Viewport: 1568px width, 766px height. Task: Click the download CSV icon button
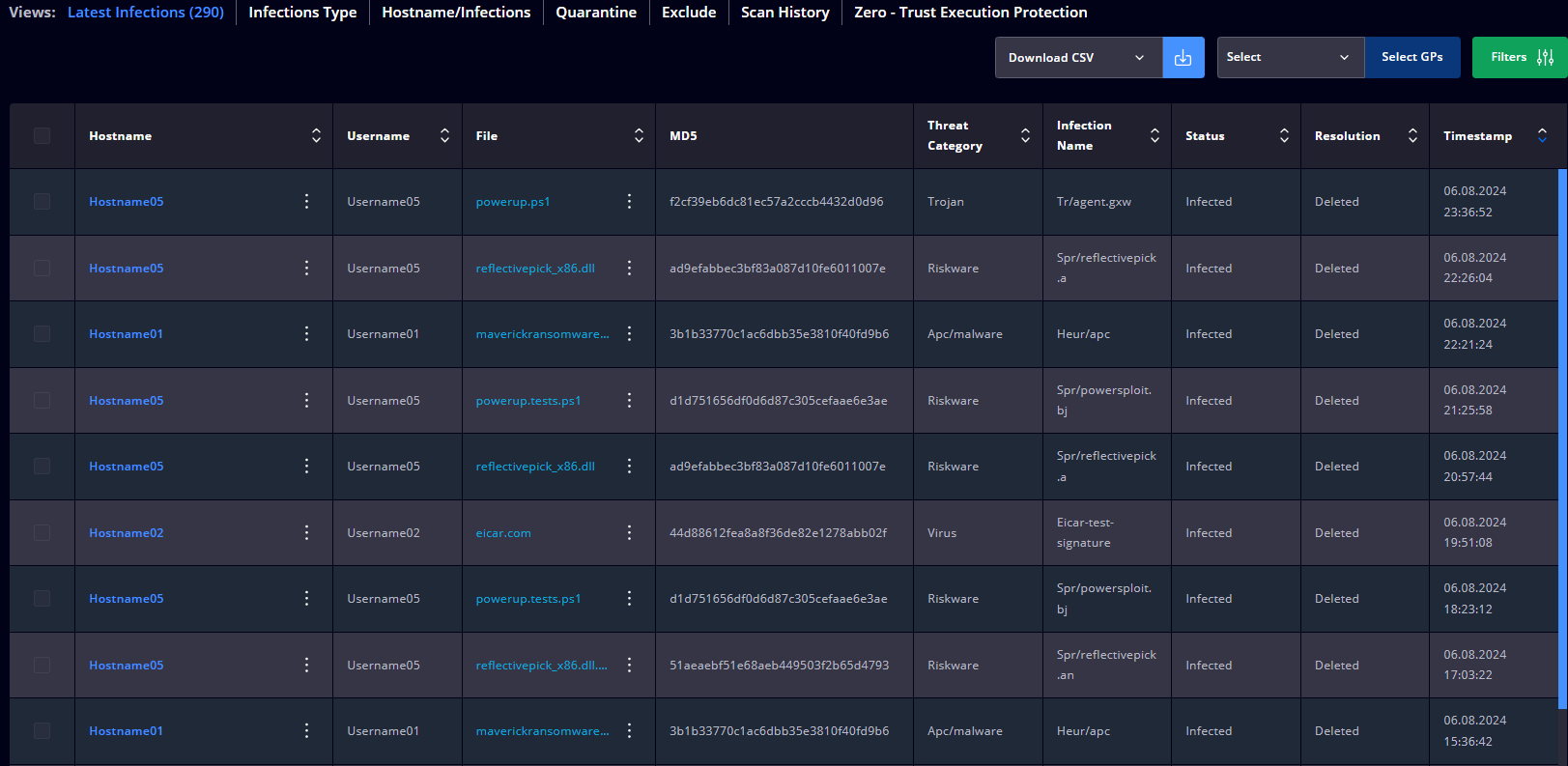tap(1183, 58)
